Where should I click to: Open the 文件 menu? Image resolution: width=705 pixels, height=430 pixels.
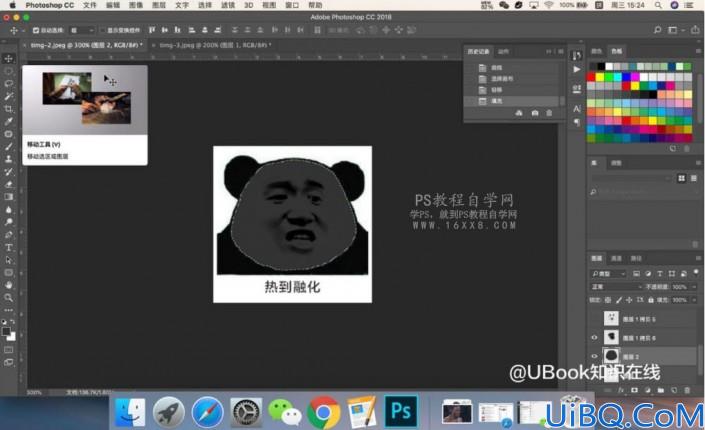click(x=89, y=5)
